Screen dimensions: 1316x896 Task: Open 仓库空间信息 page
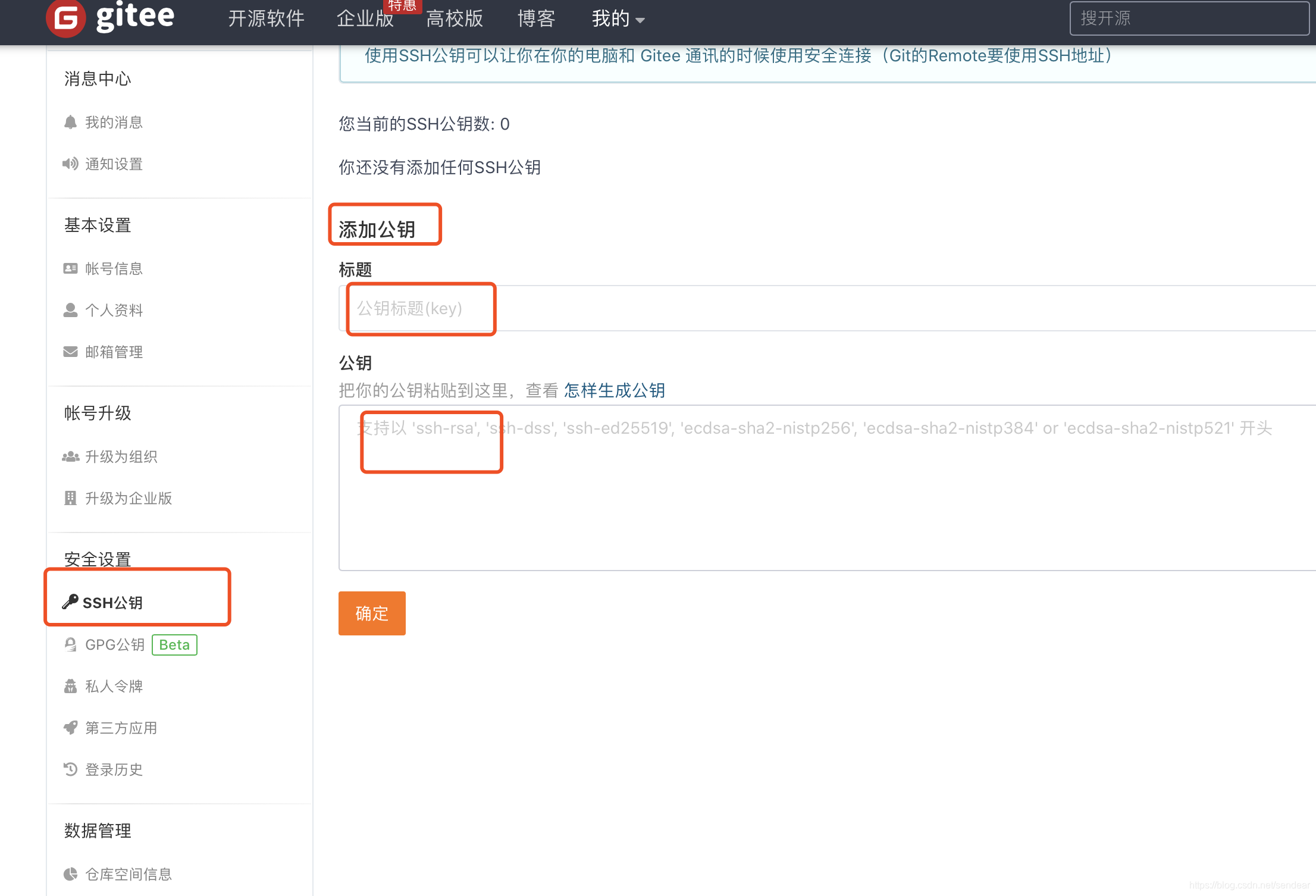(129, 874)
